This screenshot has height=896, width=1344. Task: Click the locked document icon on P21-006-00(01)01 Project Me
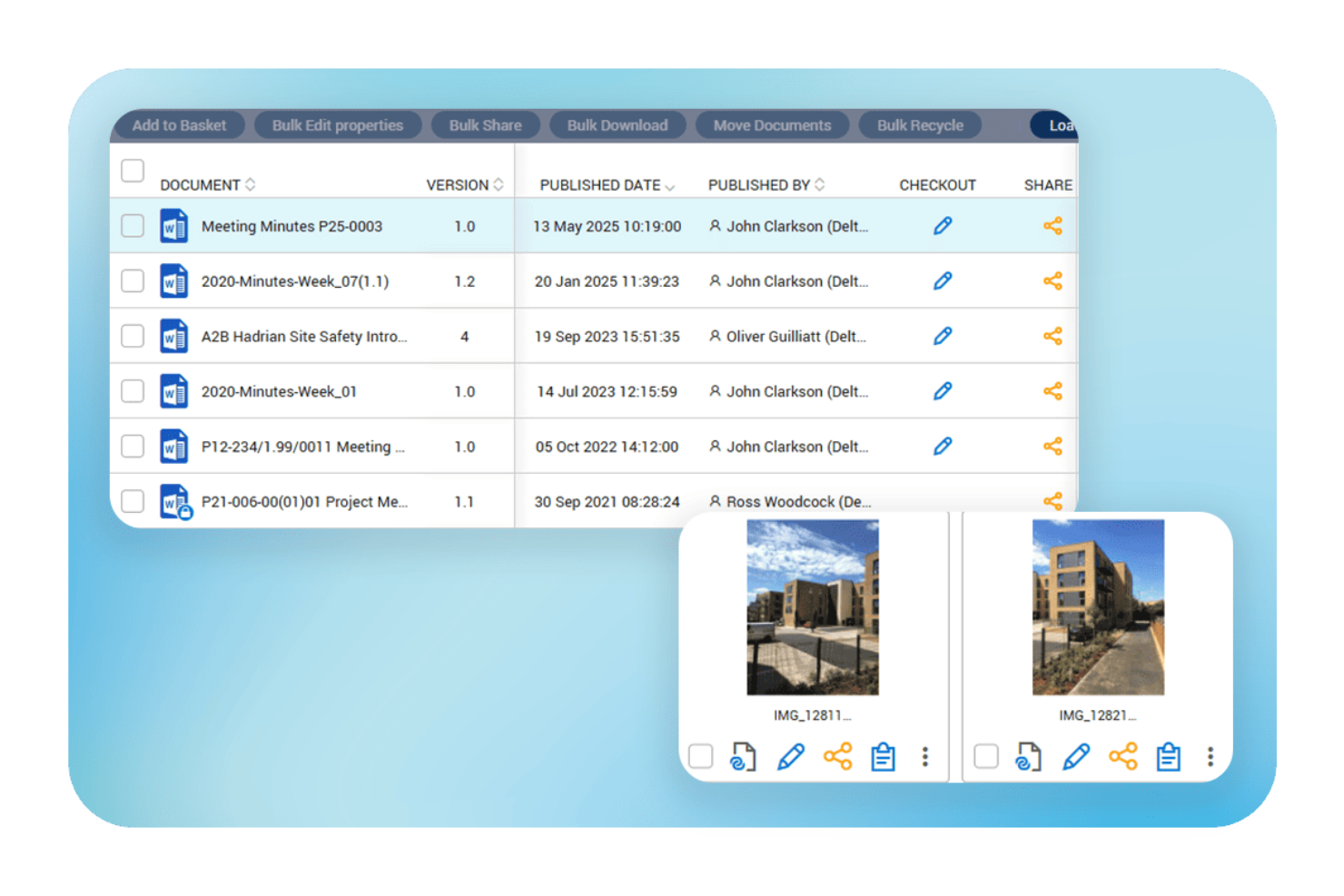click(x=174, y=500)
